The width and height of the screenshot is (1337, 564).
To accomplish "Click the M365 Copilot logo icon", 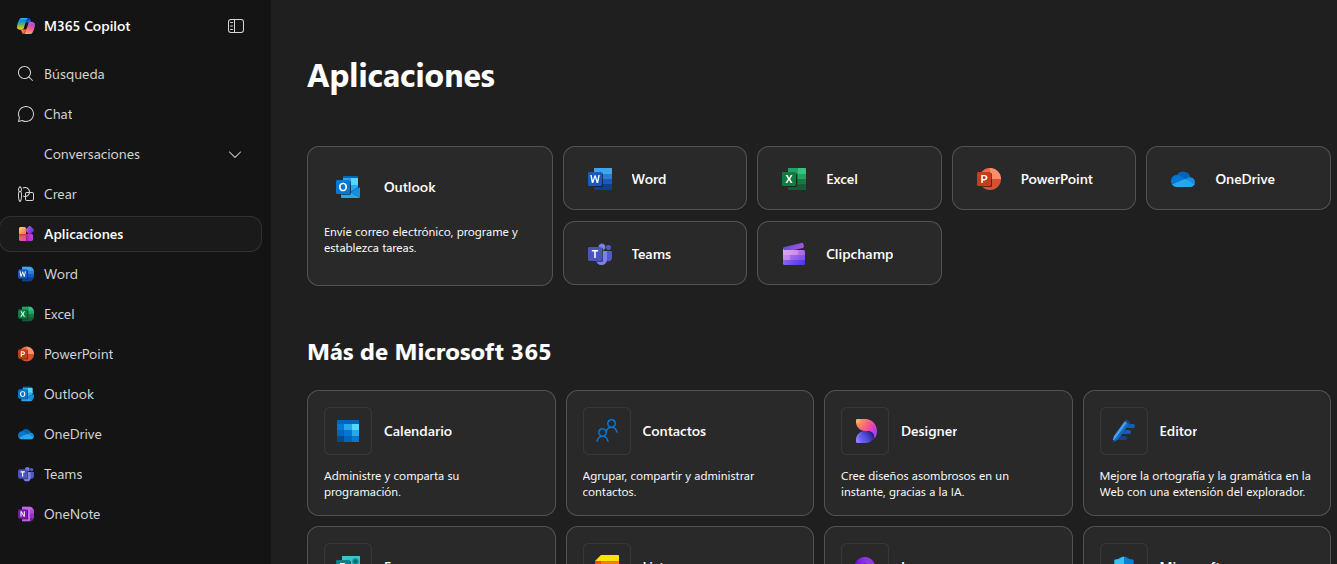I will click(x=26, y=26).
